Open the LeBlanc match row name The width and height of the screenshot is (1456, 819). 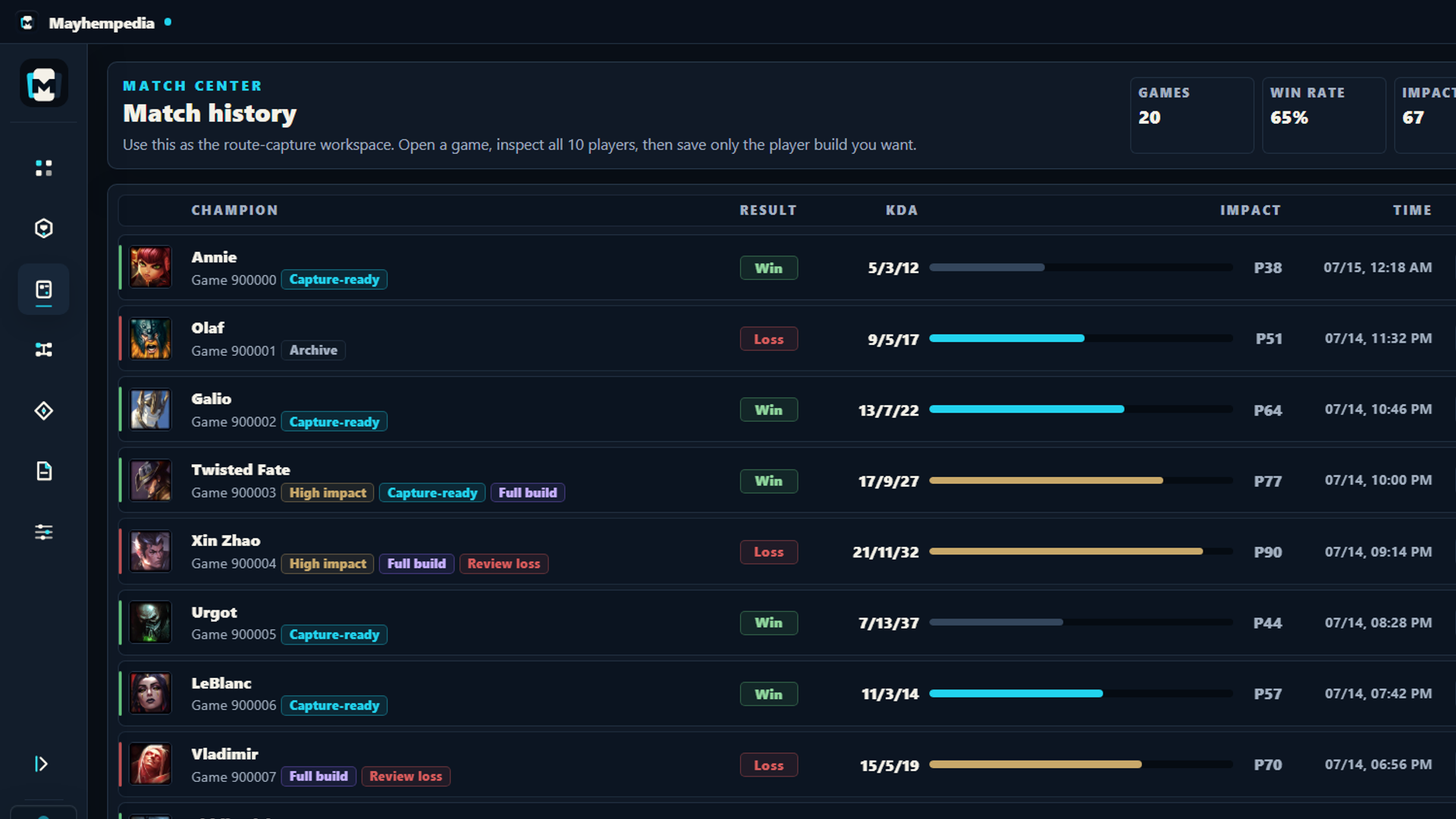pyautogui.click(x=221, y=683)
